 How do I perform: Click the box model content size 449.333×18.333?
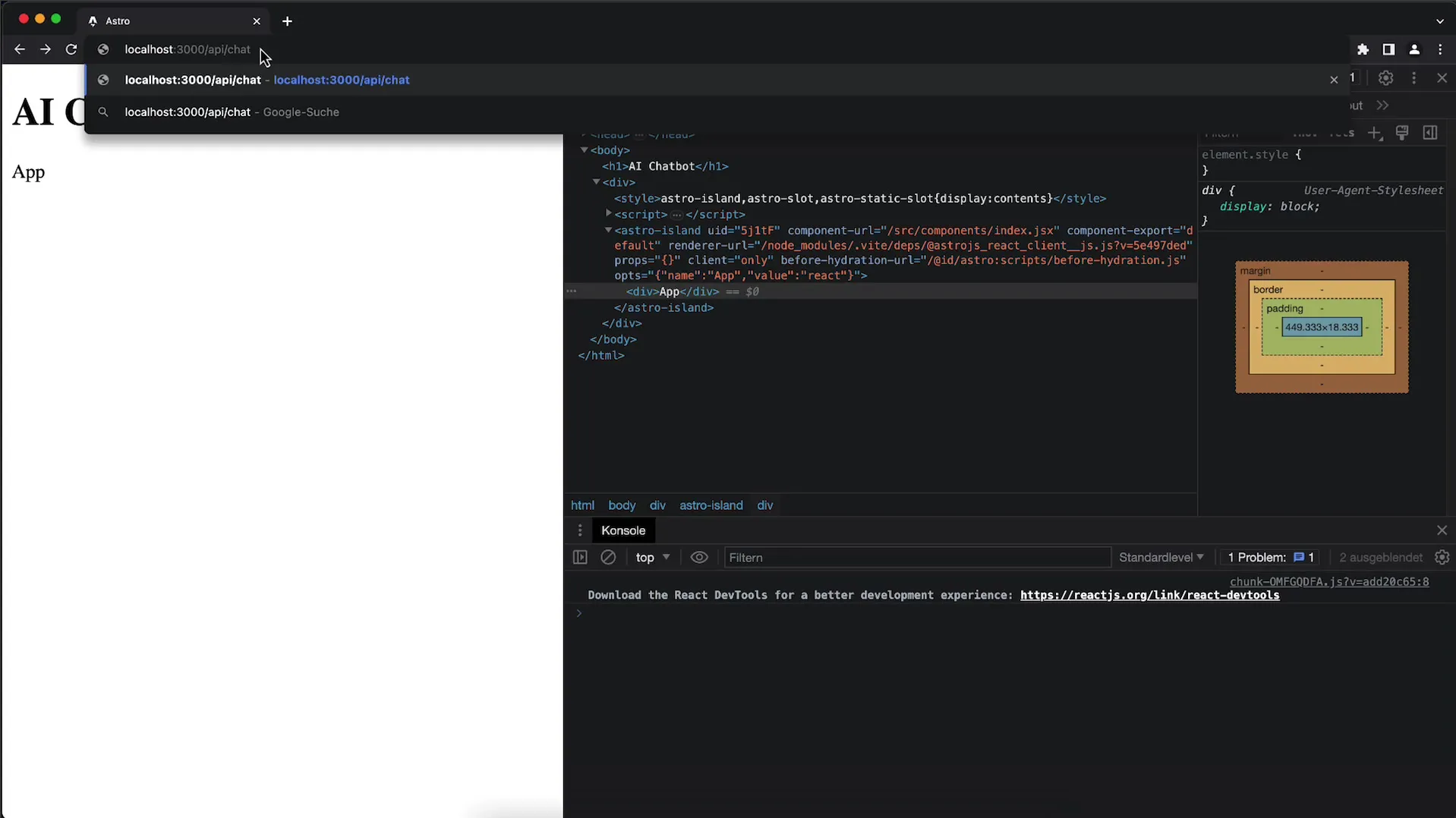click(1322, 328)
